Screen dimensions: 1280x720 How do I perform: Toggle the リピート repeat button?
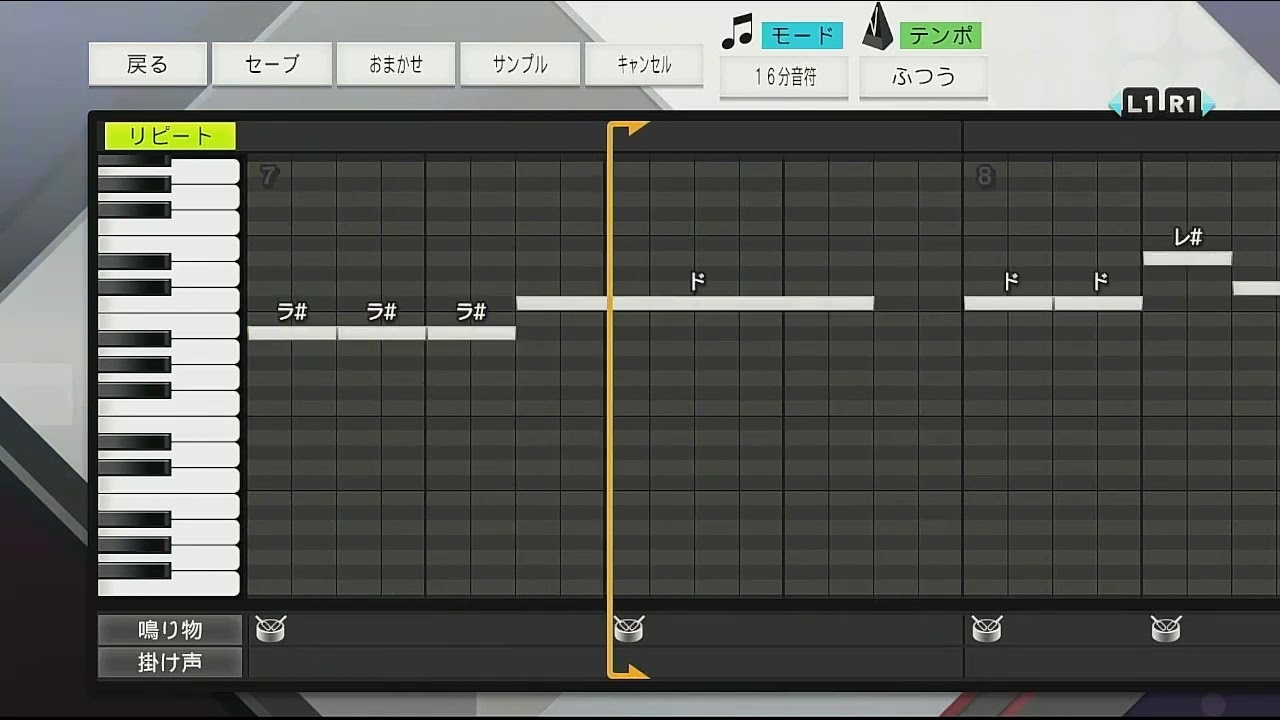[x=170, y=136]
